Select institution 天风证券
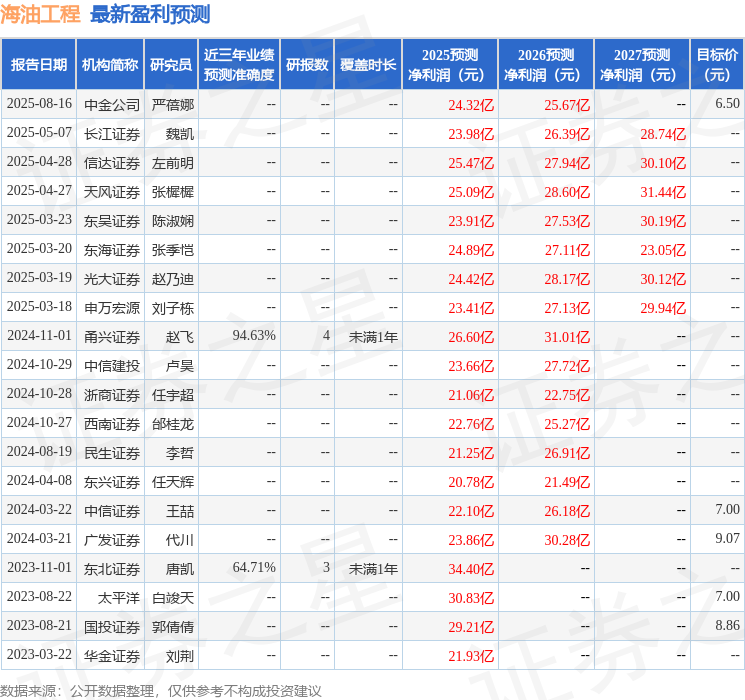Viewport: 745px width, 700px height. pos(112,192)
